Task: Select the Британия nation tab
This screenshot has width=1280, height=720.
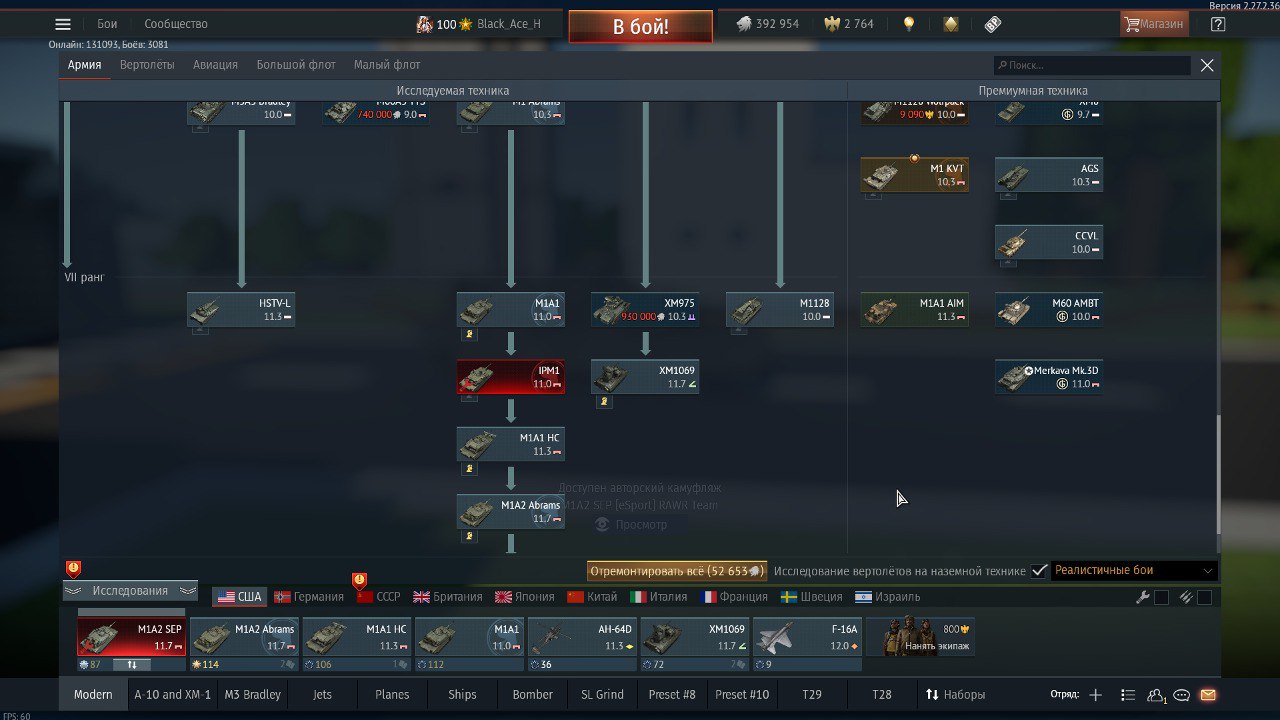Action: coord(448,597)
